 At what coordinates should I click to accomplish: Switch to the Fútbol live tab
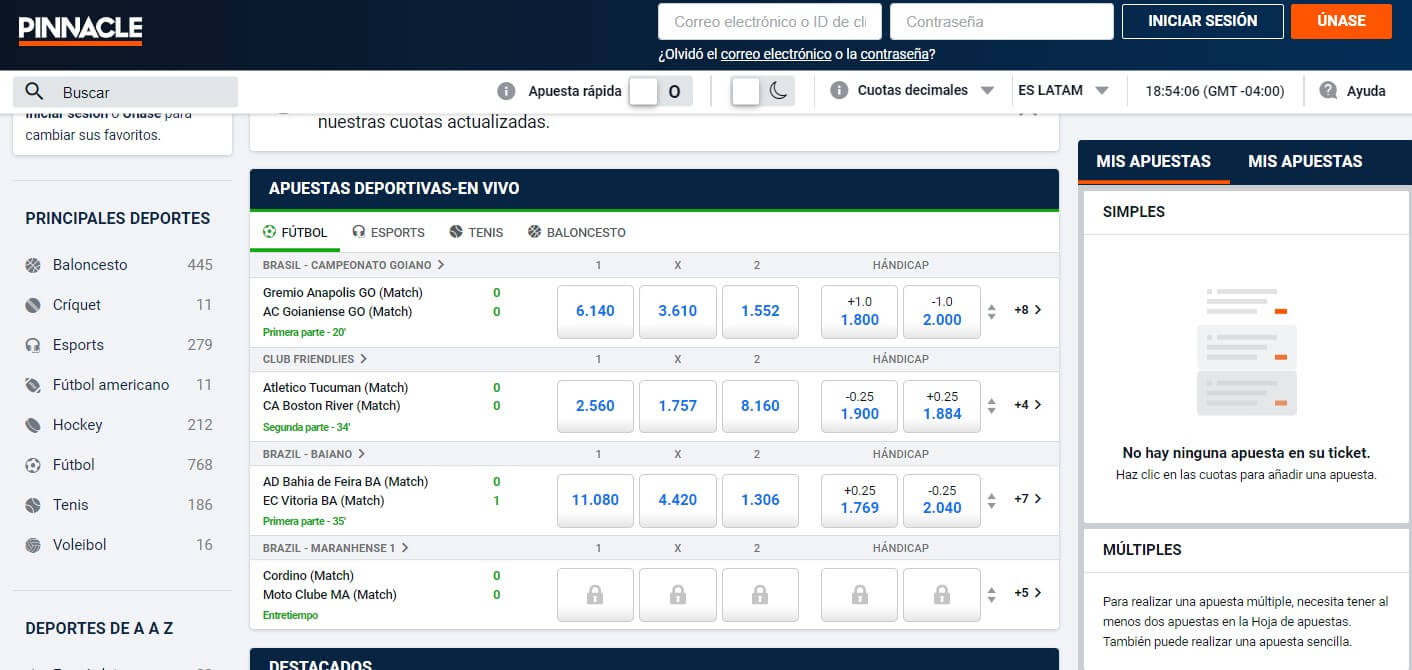click(x=295, y=232)
